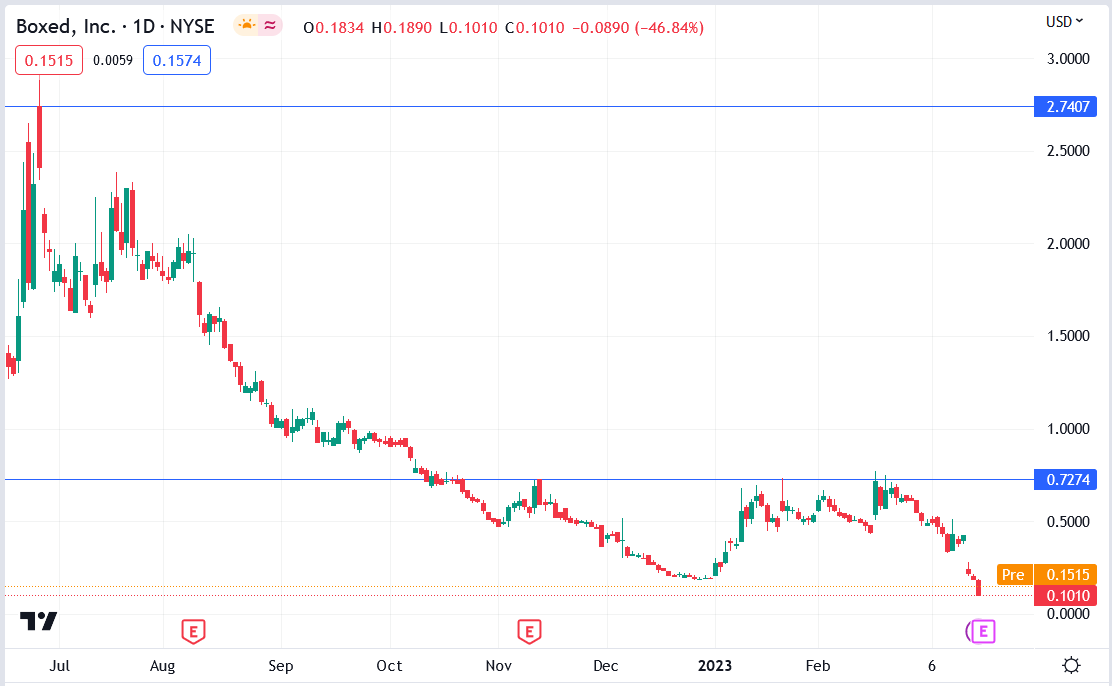Click the Sep label on time axis

point(281,665)
